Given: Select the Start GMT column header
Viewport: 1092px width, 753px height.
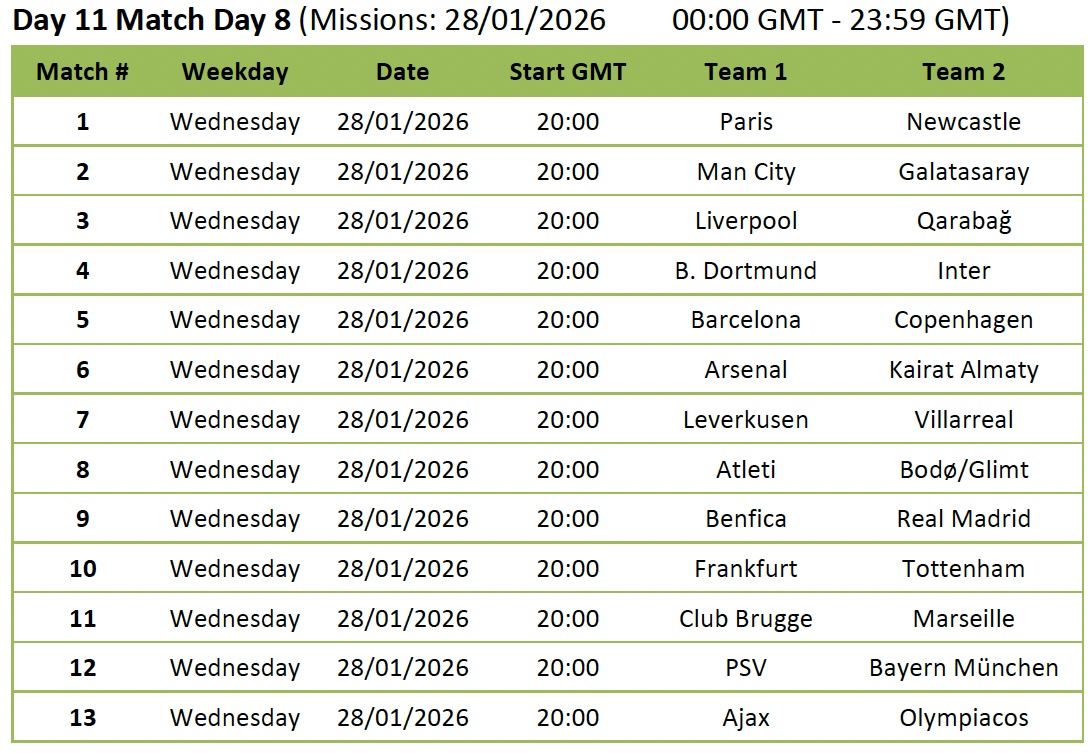Looking at the screenshot, I should point(567,72).
